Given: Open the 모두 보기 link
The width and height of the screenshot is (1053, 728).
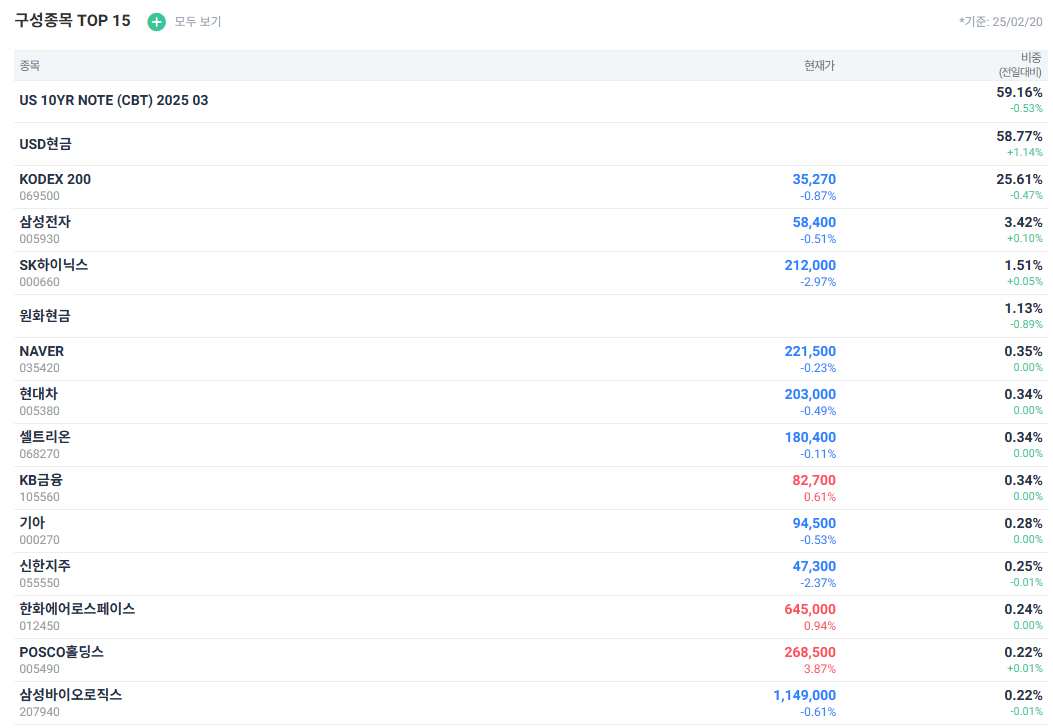Looking at the screenshot, I should pyautogui.click(x=197, y=21).
